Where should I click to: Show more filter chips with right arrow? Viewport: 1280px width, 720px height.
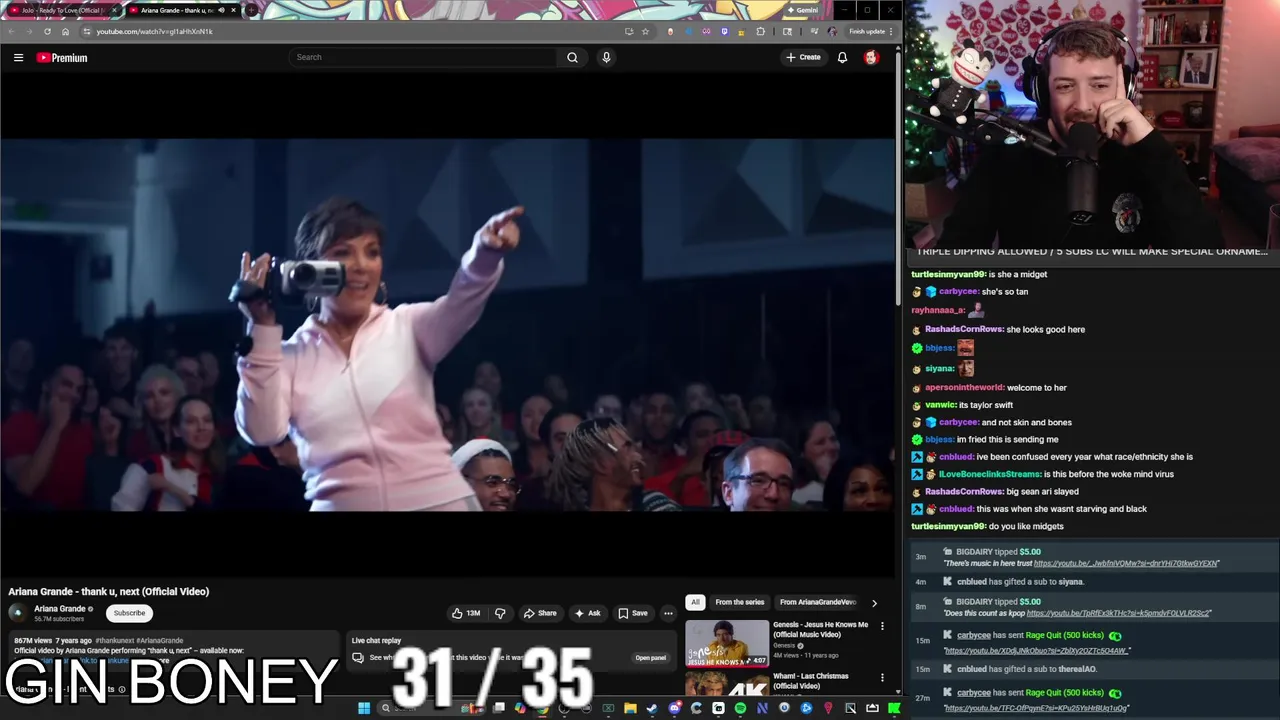874,603
